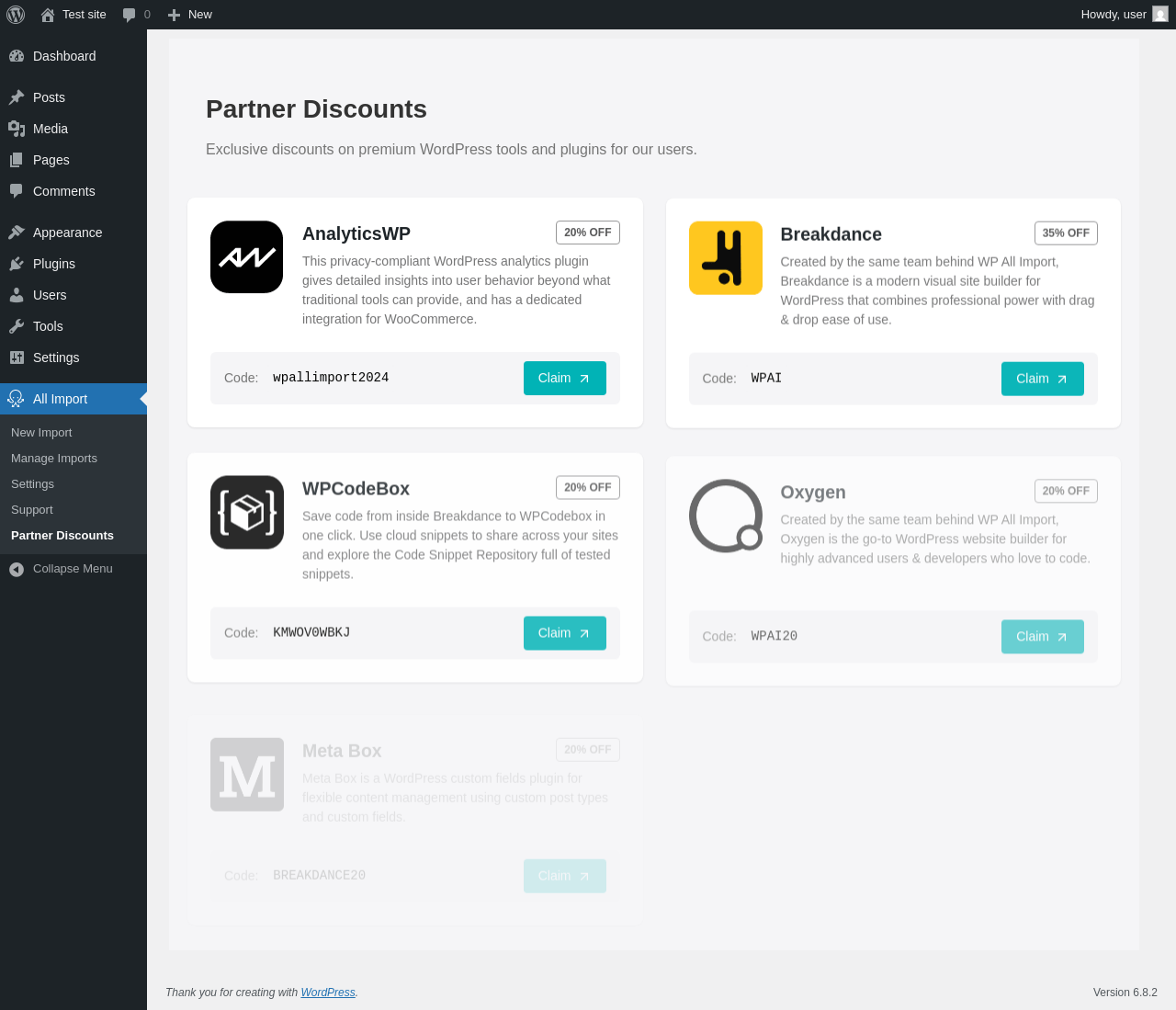
Task: Click the Partner Discounts page heading
Action: tap(316, 109)
